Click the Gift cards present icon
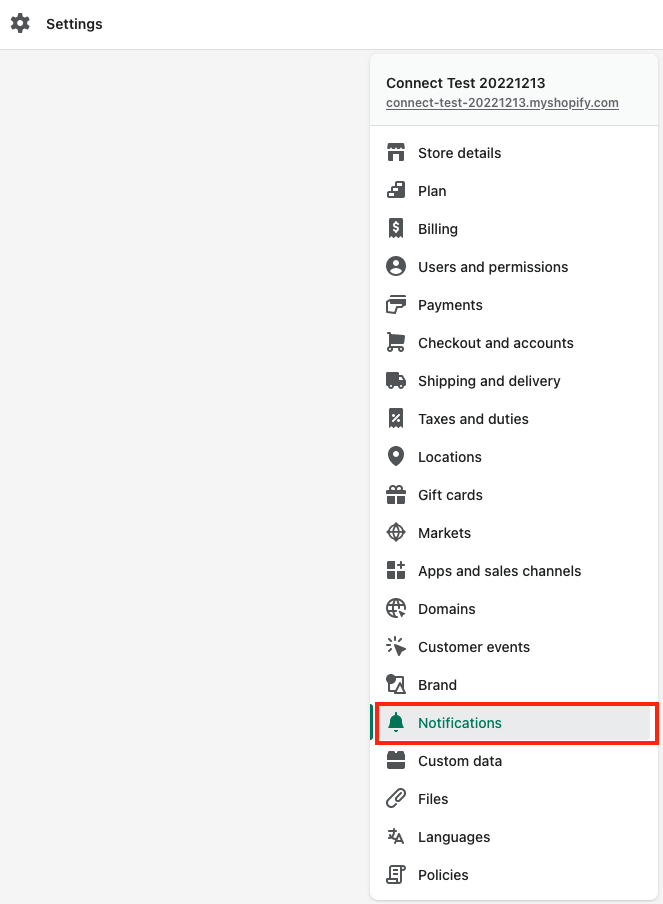The height and width of the screenshot is (904, 663). click(396, 495)
